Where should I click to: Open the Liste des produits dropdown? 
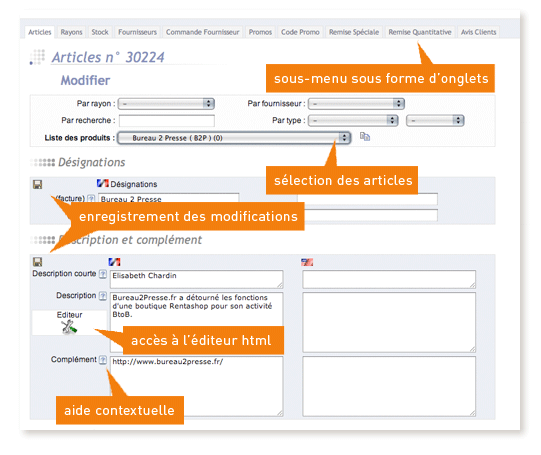click(x=234, y=138)
